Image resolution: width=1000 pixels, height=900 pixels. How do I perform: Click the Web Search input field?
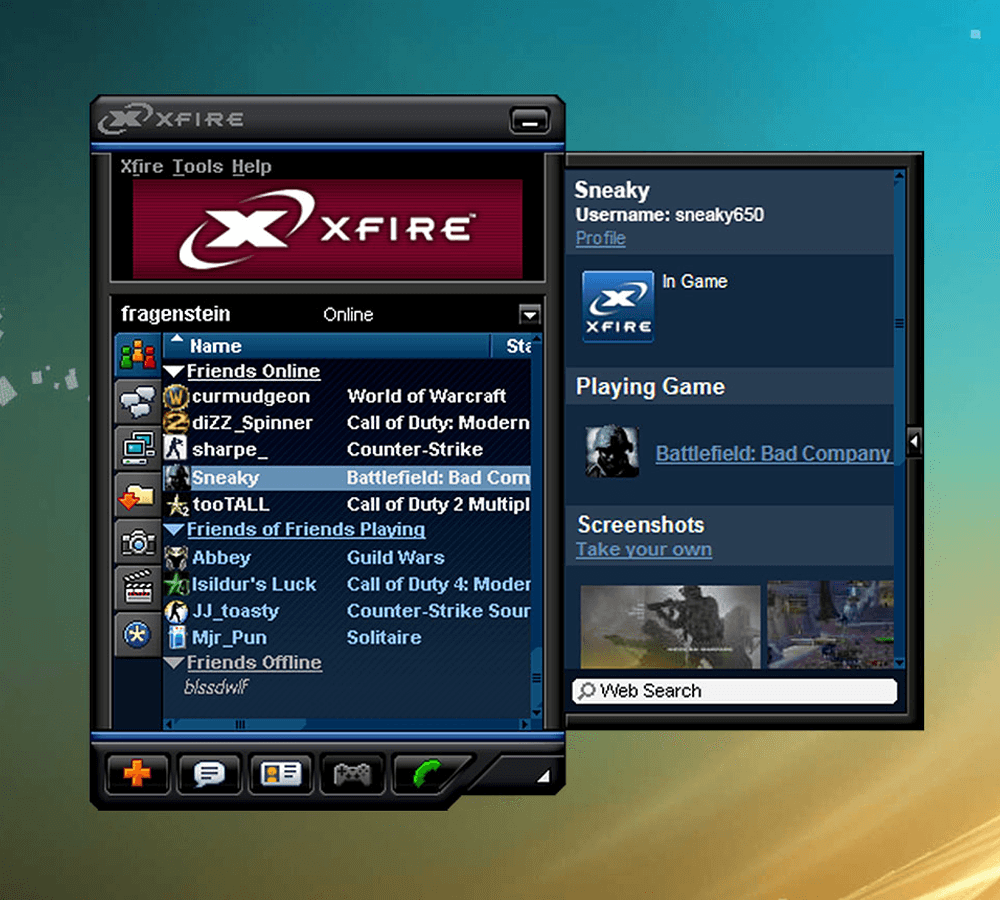(745, 691)
